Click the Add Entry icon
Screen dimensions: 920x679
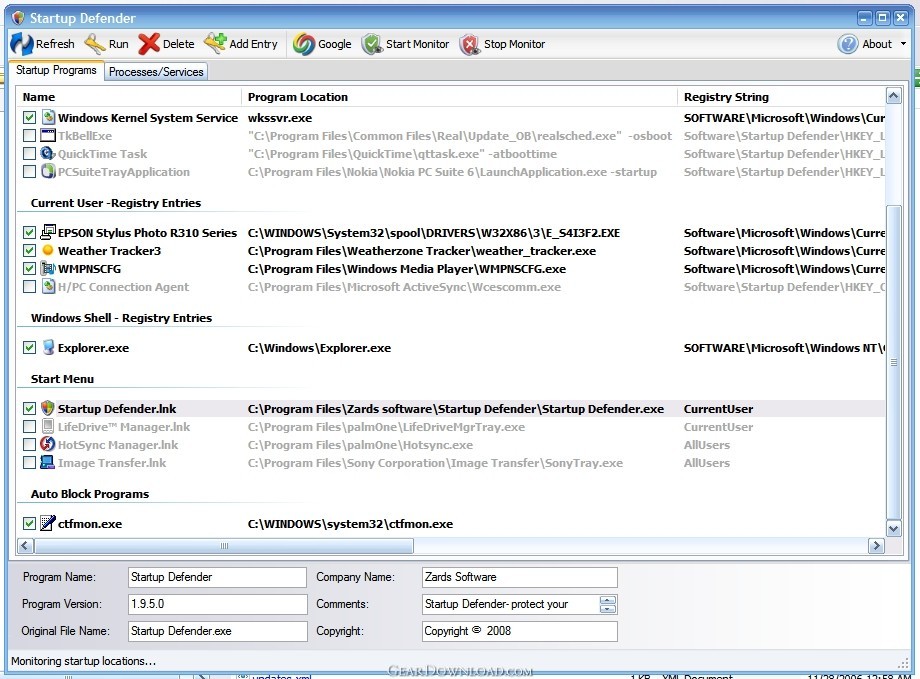point(215,43)
